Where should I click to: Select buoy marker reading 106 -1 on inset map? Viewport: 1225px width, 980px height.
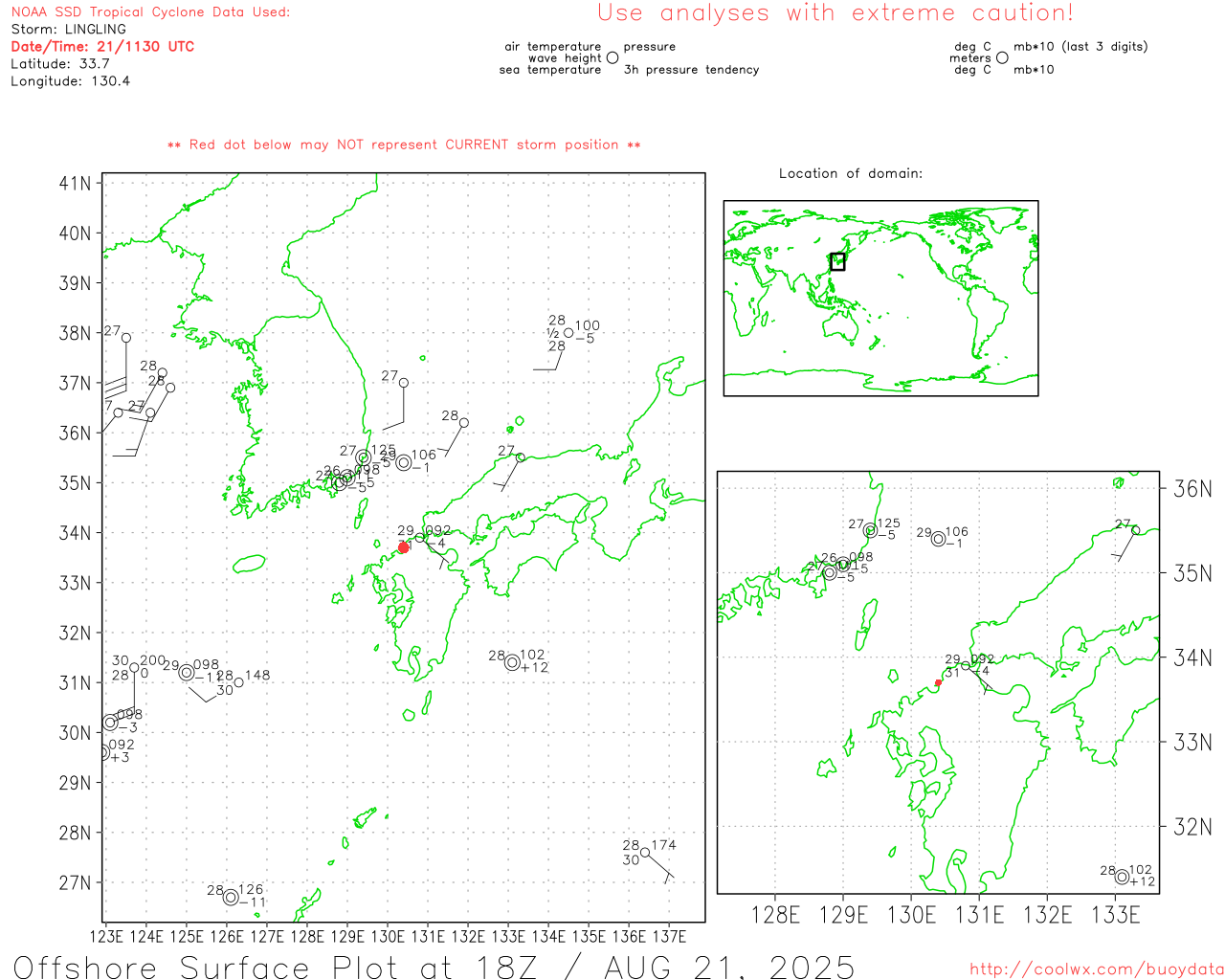click(939, 539)
